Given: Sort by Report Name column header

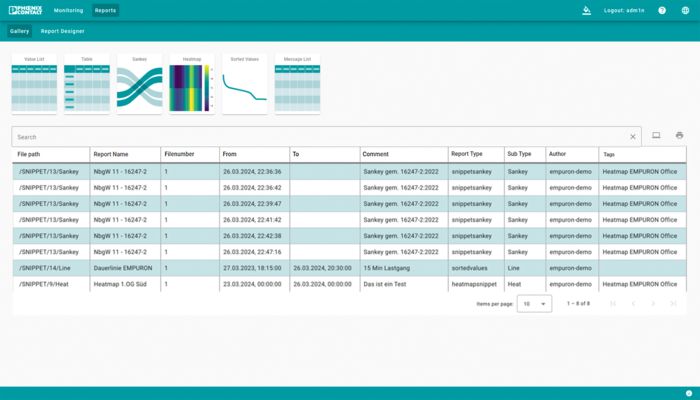Looking at the screenshot, I should click(x=111, y=154).
